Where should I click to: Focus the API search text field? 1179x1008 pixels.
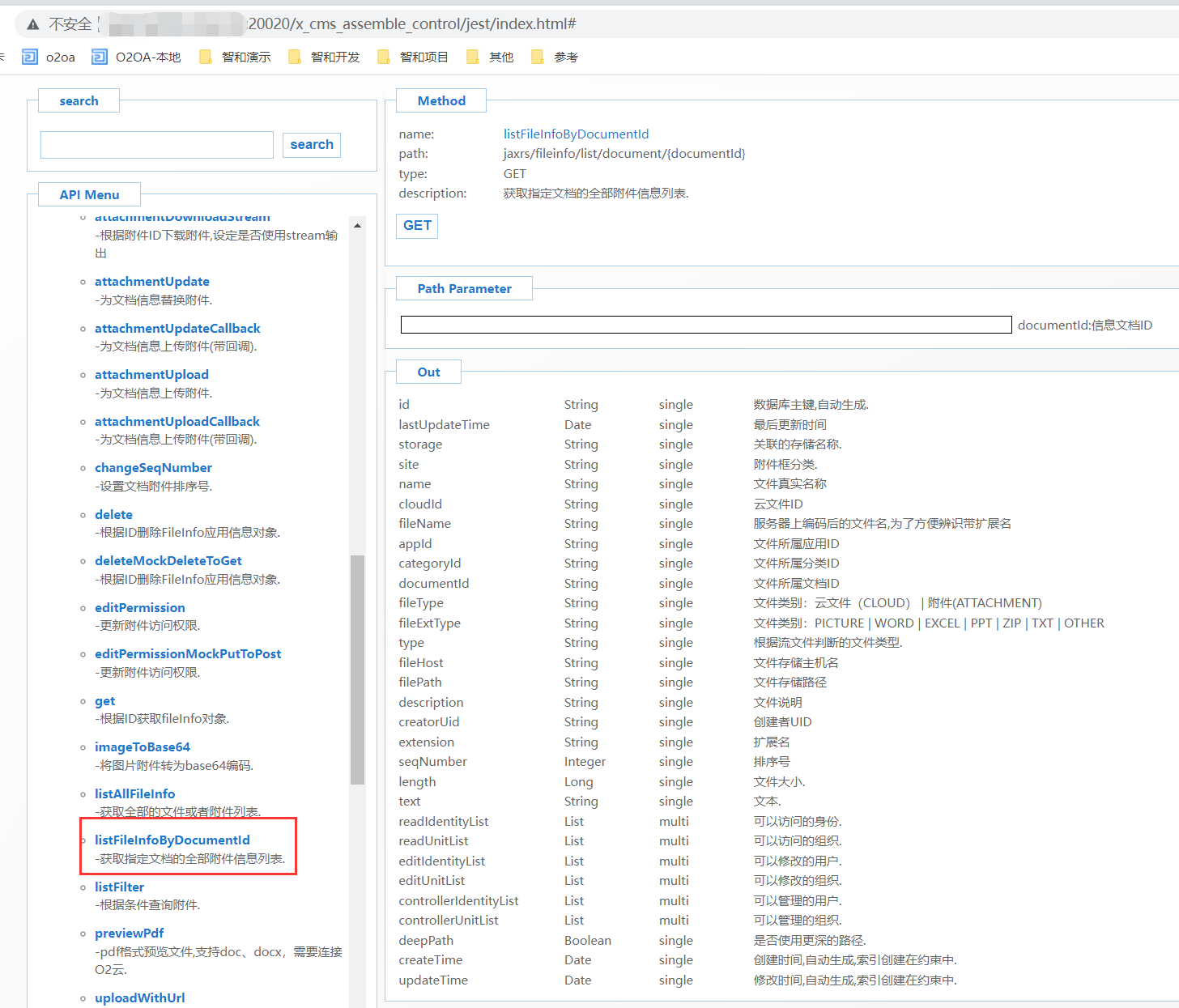point(157,145)
